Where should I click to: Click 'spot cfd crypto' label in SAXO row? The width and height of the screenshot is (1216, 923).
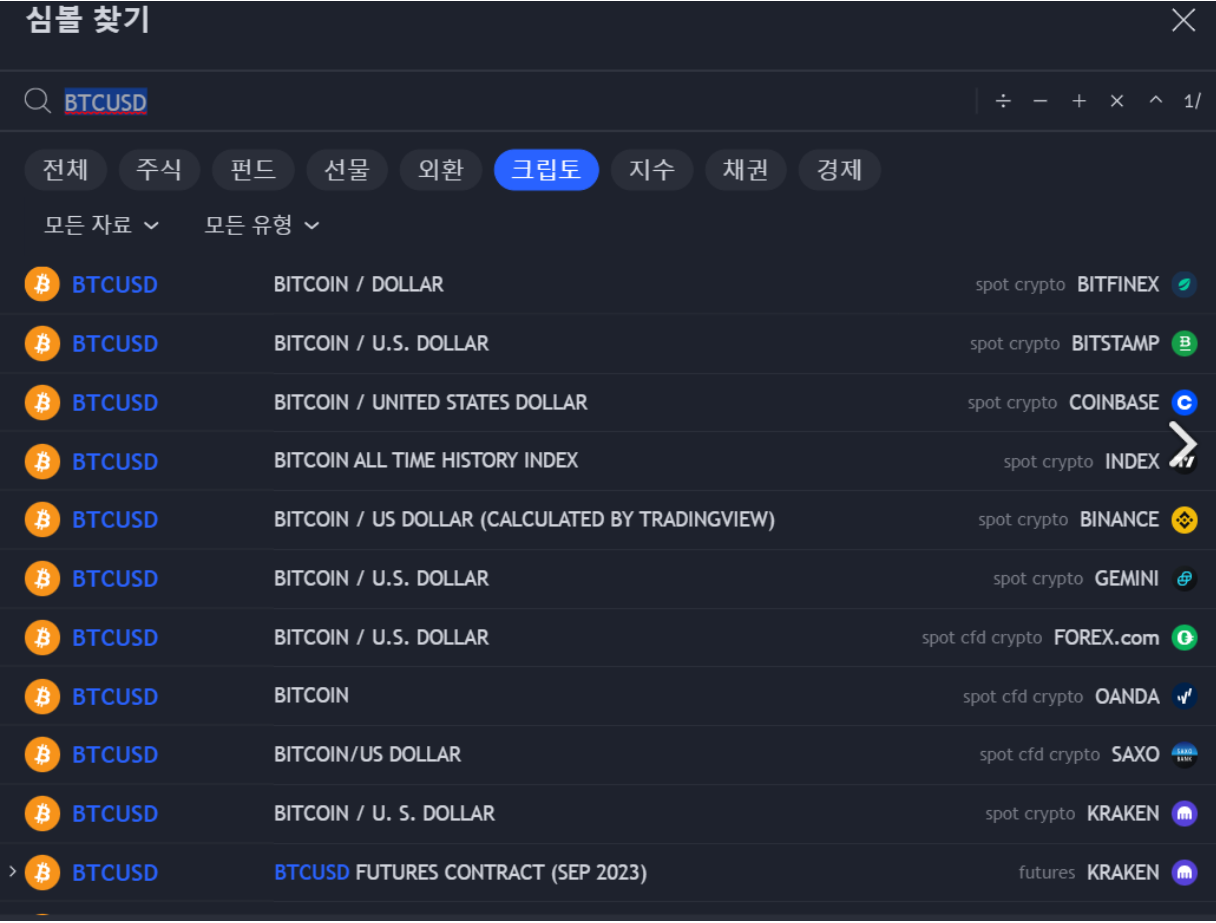(1040, 755)
